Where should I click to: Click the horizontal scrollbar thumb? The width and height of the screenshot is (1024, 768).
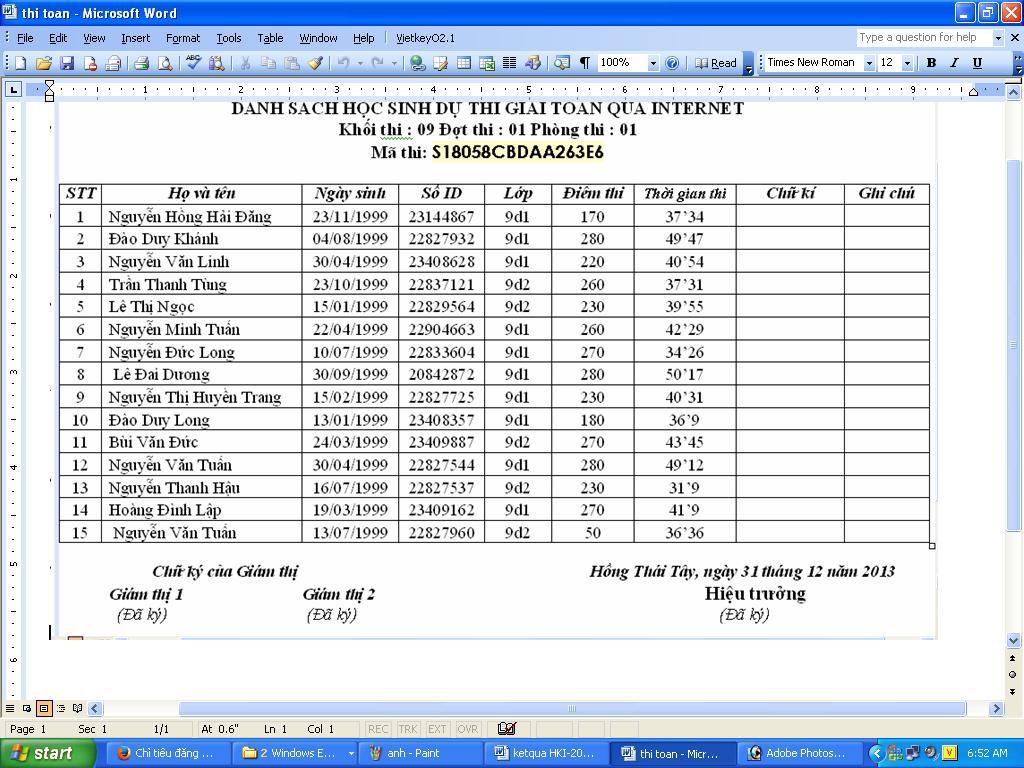click(572, 709)
